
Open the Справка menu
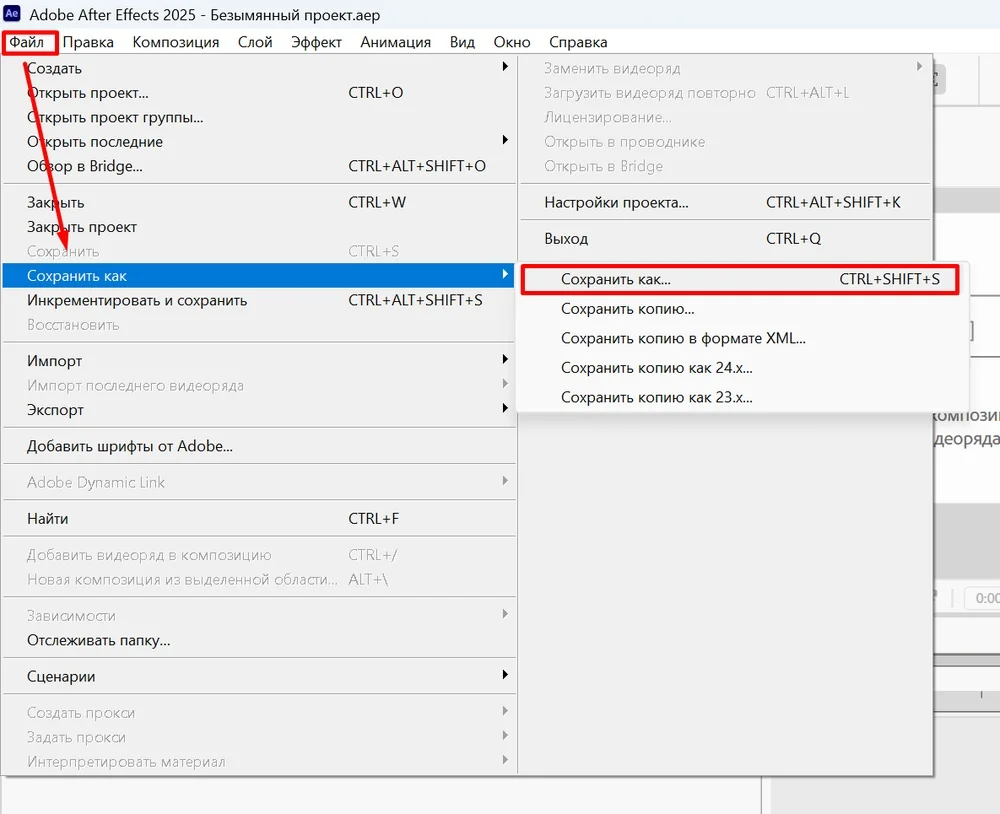pyautogui.click(x=578, y=42)
